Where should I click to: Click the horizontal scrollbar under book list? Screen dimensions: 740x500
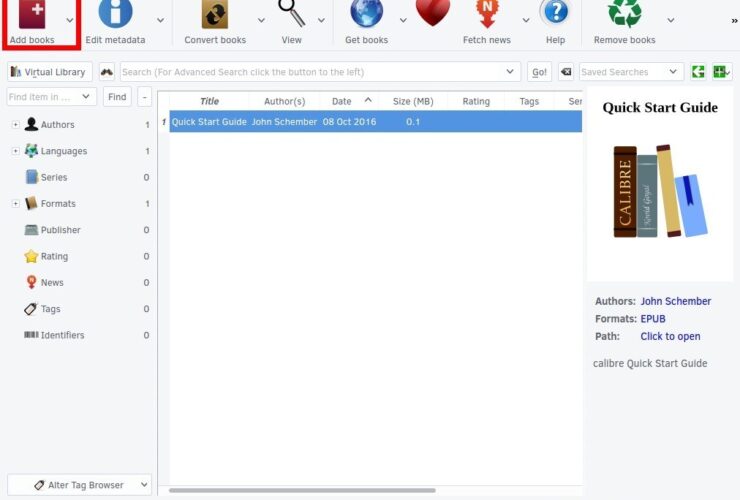tap(302, 490)
